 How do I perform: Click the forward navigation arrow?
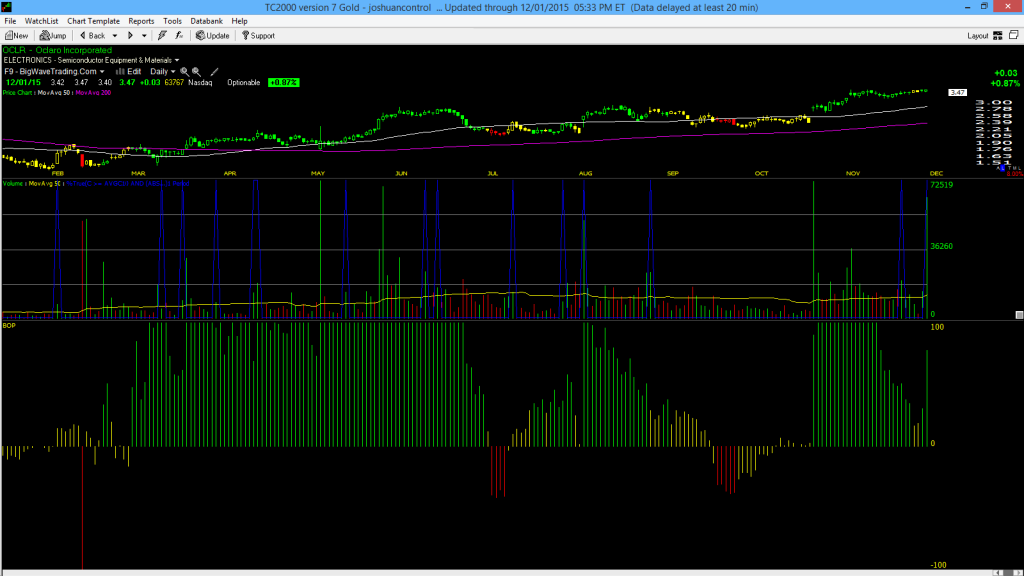point(130,35)
